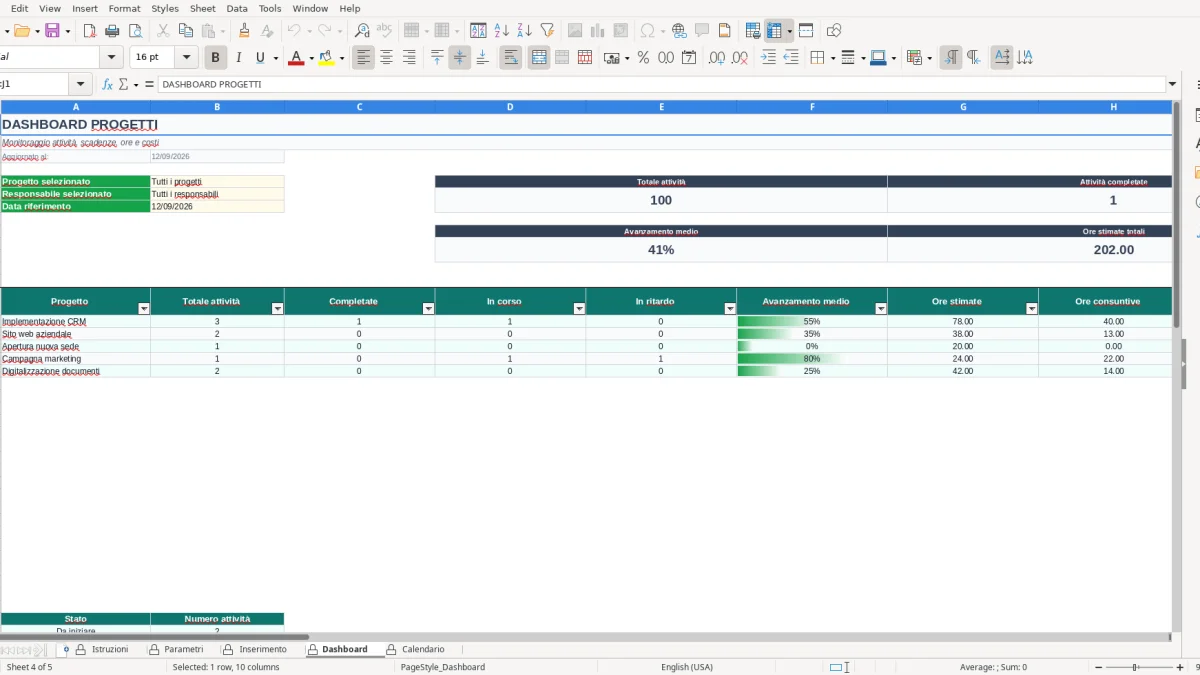Viewport: 1200px width, 675px height.
Task: Click PageStyle_Dashboard in status bar
Action: [443, 667]
